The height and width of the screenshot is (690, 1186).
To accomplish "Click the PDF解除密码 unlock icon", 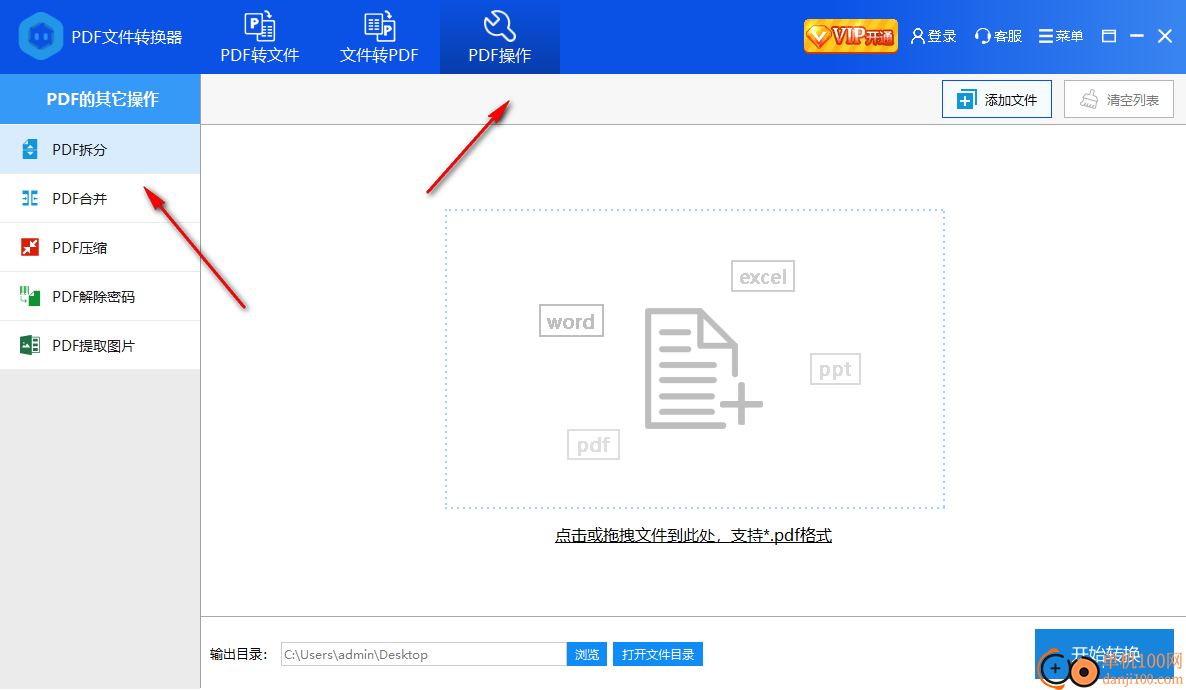I will point(29,297).
